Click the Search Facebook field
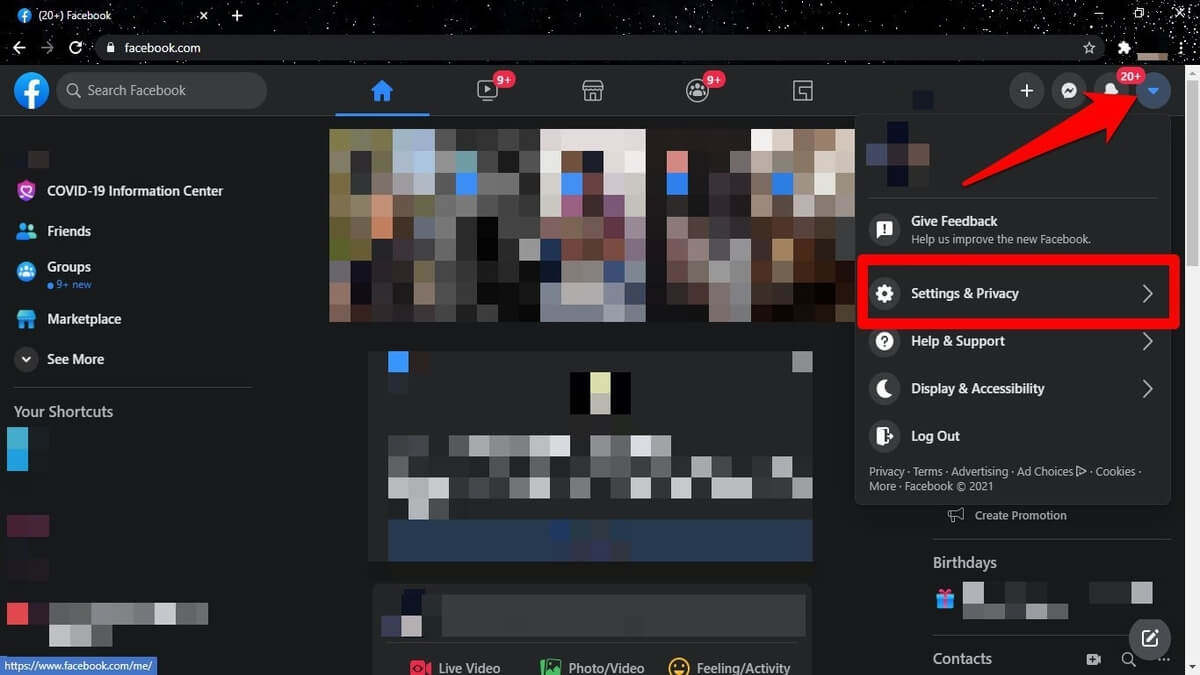 (x=165, y=91)
